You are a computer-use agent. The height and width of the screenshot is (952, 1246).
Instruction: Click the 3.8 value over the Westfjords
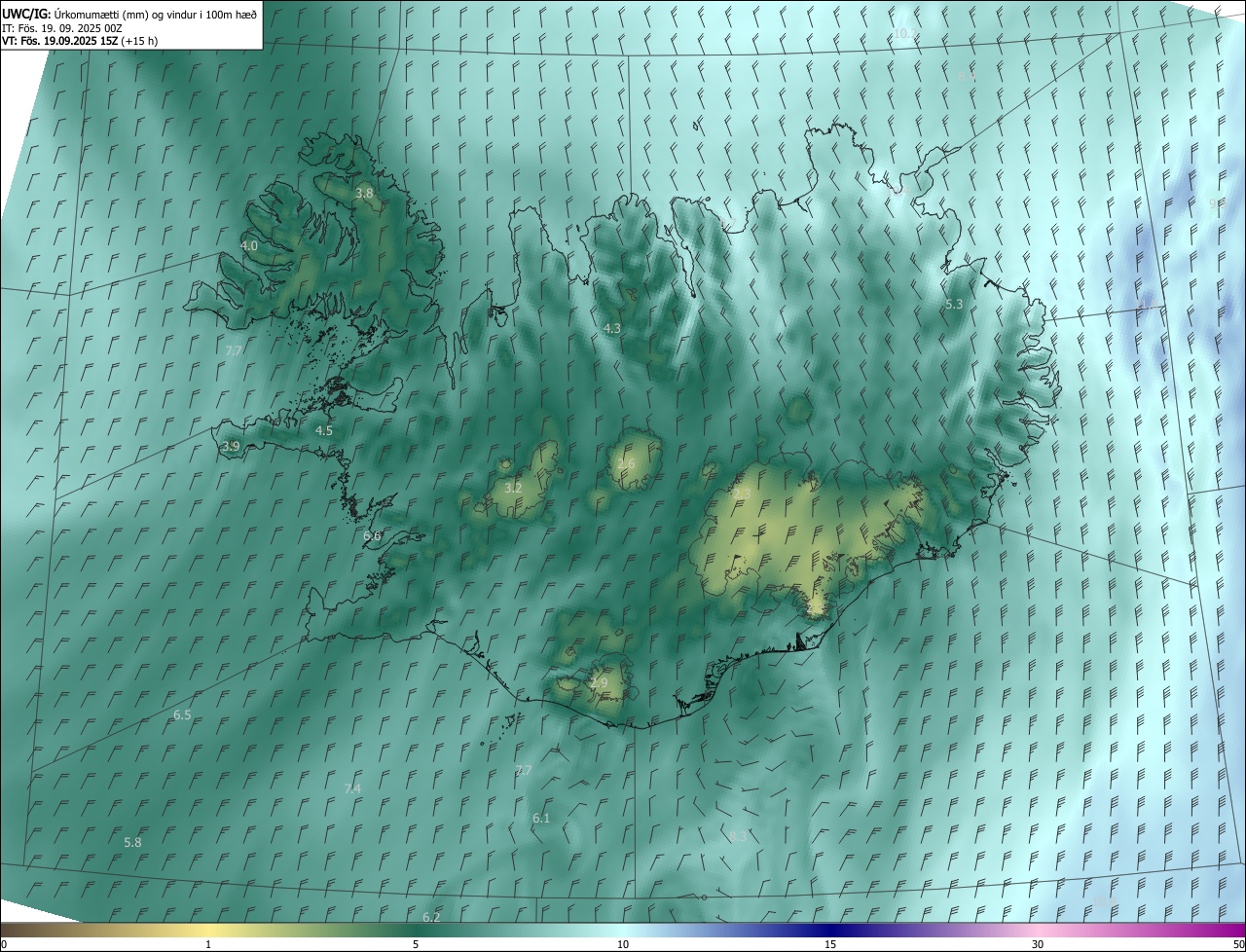pos(364,194)
